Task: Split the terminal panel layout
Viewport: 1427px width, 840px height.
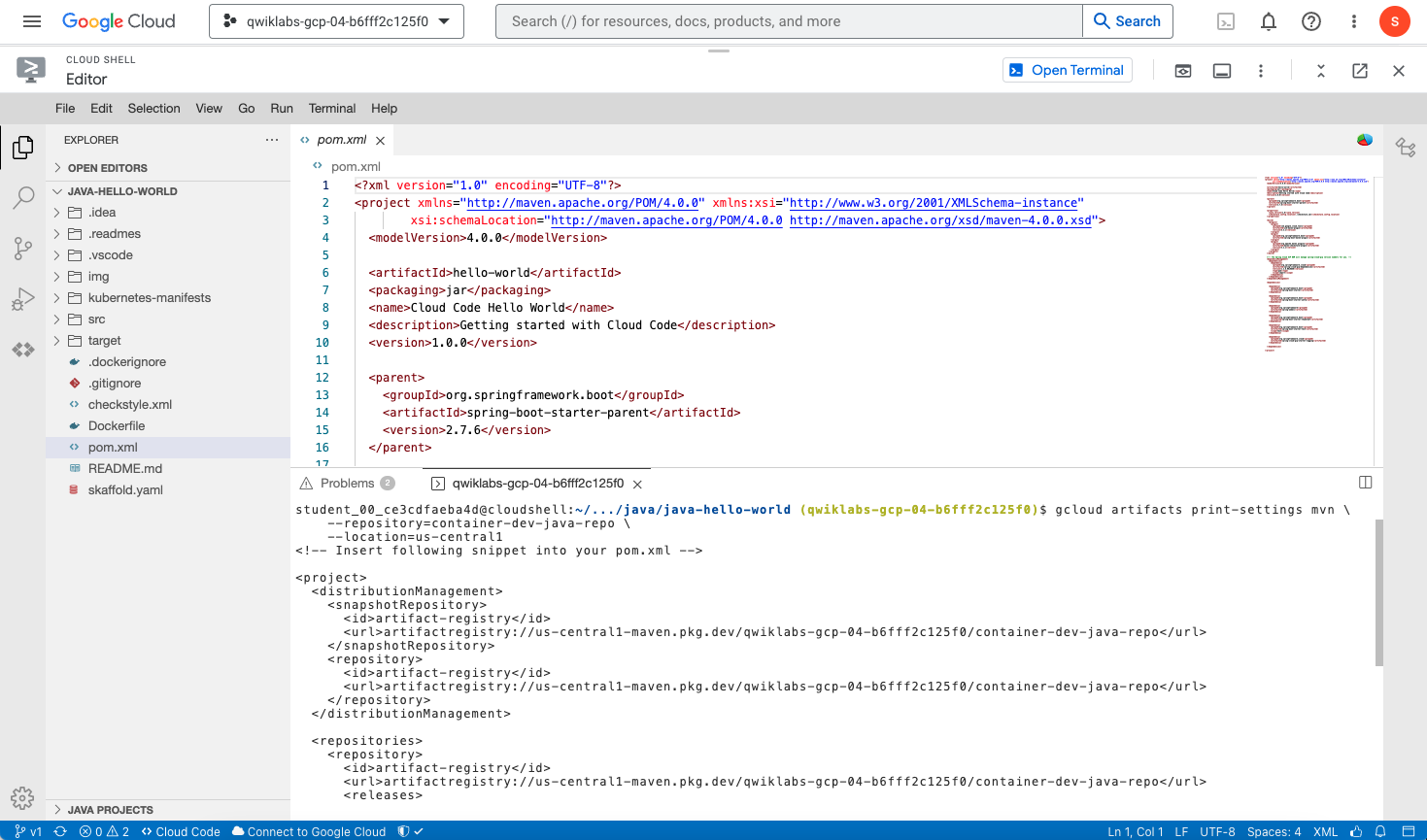Action: coord(1365,483)
